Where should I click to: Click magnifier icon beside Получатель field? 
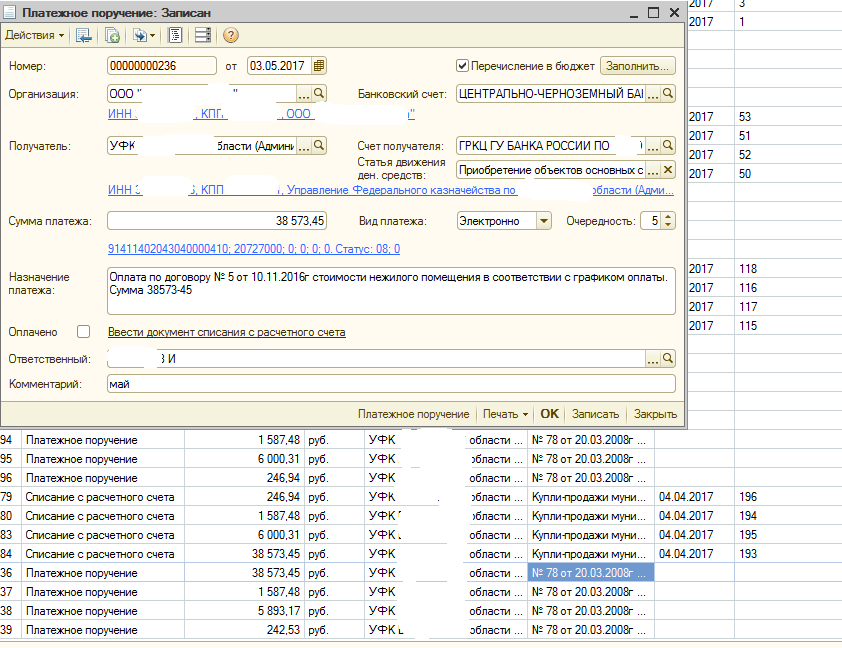(x=320, y=147)
